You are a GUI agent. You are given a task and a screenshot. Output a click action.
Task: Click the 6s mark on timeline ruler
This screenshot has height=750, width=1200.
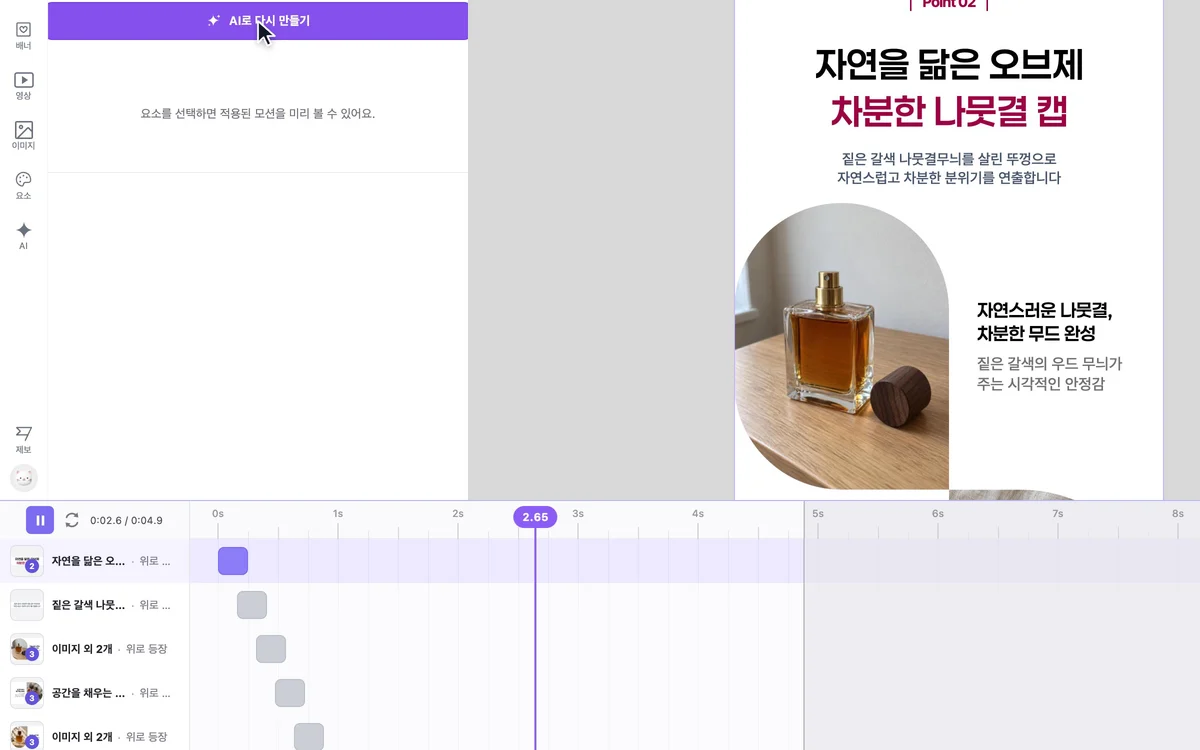coord(938,513)
